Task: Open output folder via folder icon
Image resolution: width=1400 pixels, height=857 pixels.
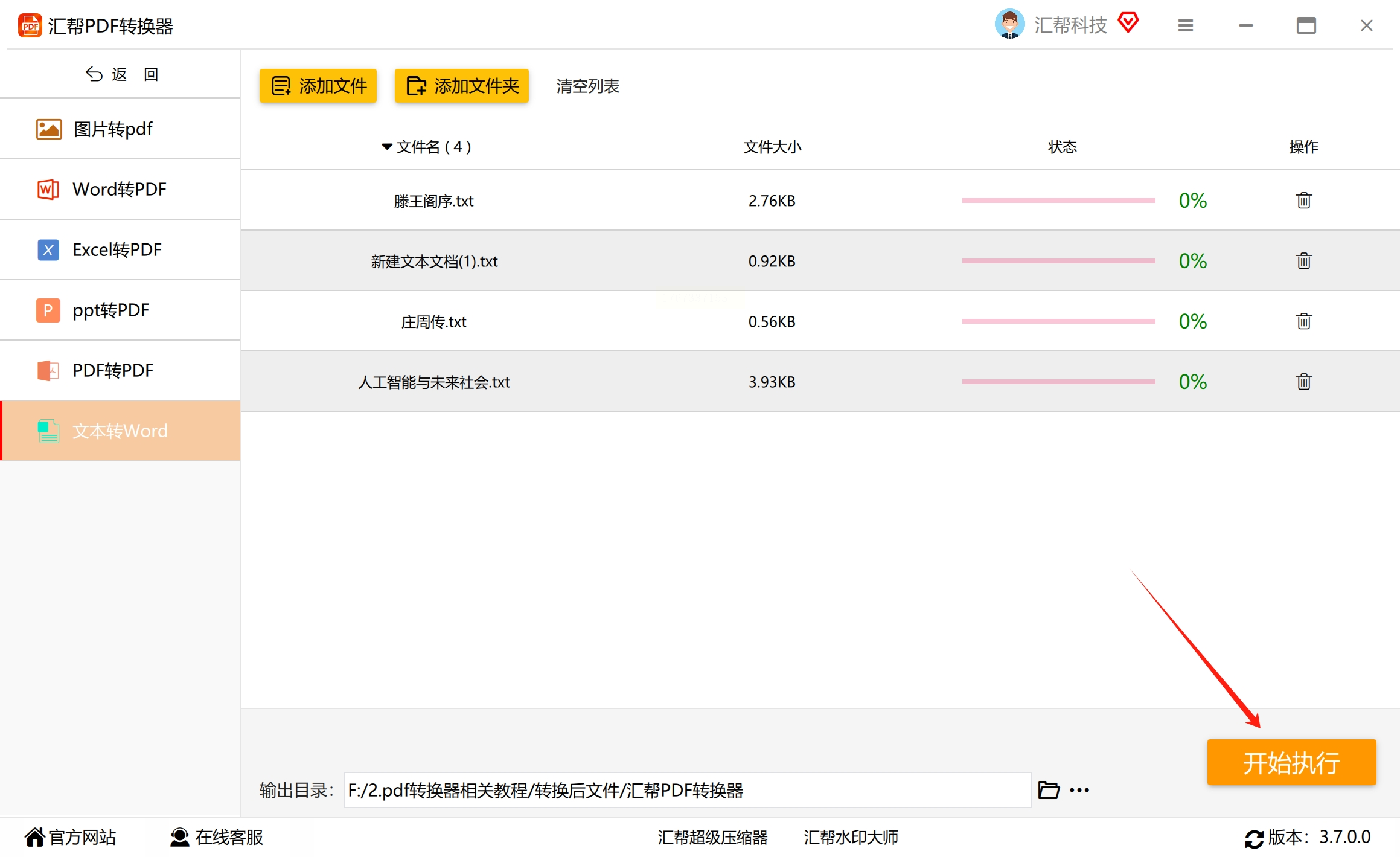Action: coord(1049,790)
